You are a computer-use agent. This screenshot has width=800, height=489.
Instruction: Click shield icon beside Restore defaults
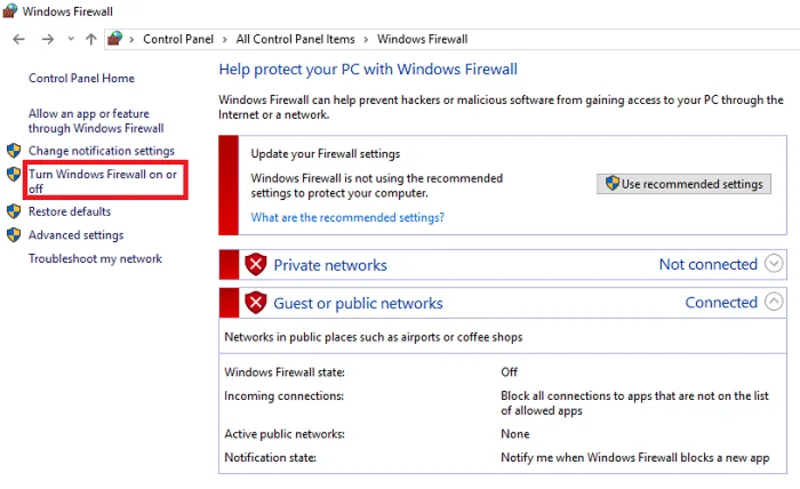pyautogui.click(x=14, y=211)
